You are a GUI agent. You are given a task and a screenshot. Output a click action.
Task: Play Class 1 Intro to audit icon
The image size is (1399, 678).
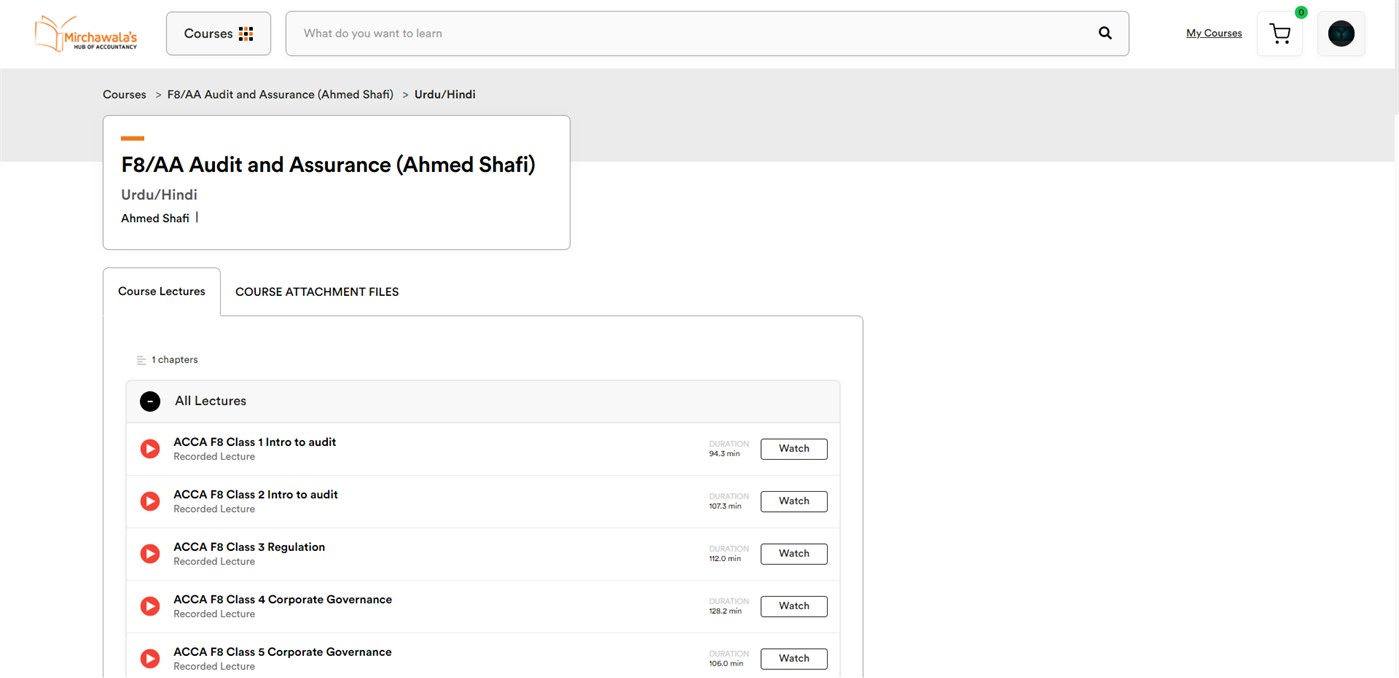[x=150, y=449]
